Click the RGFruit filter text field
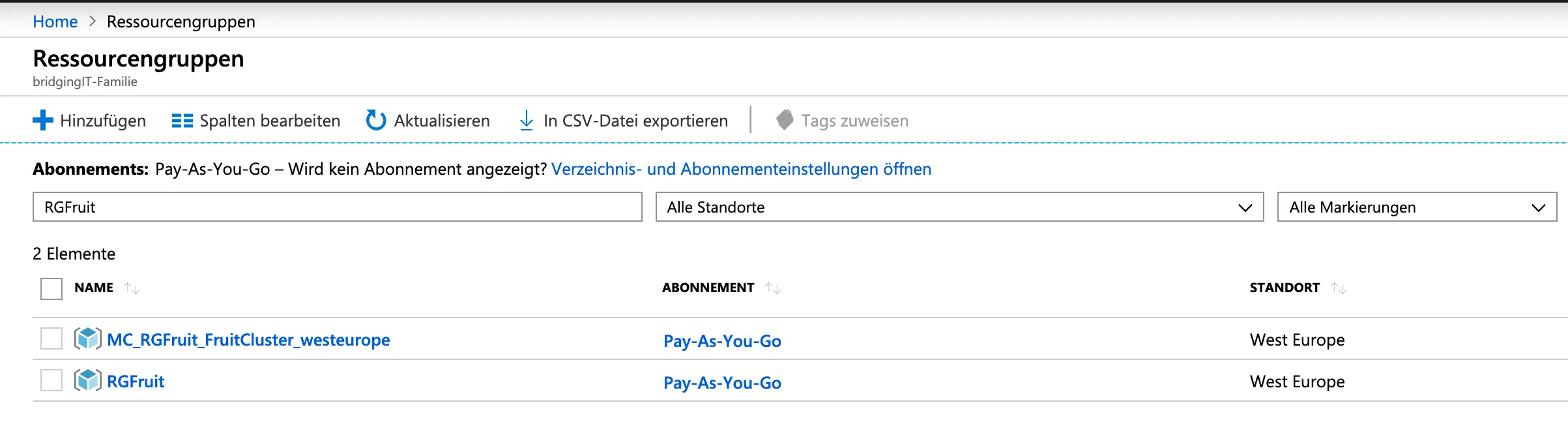This screenshot has width=1568, height=433. pyautogui.click(x=337, y=207)
